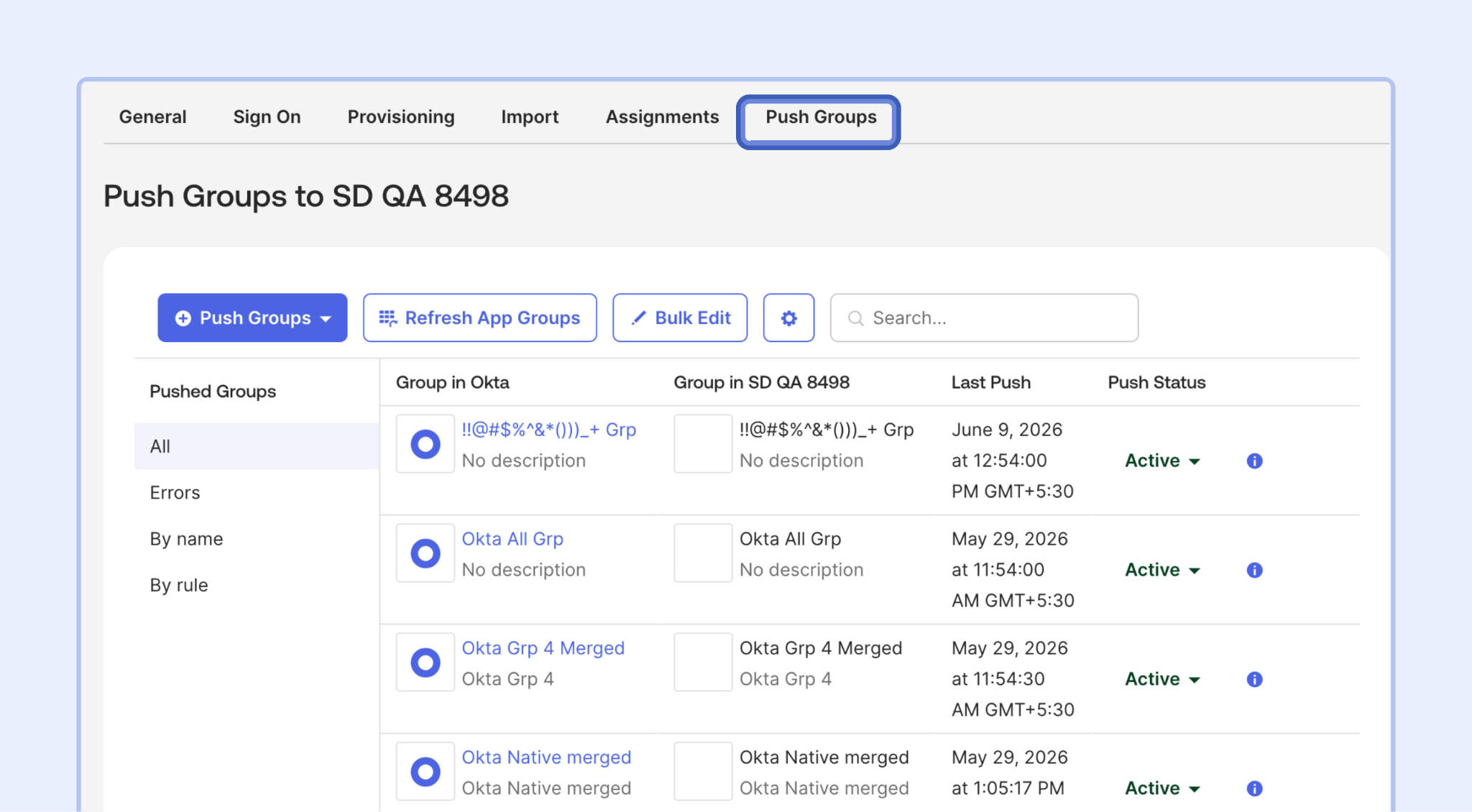1472x812 pixels.
Task: Open info icon for Okta Grp 4 Merged row
Action: point(1254,680)
